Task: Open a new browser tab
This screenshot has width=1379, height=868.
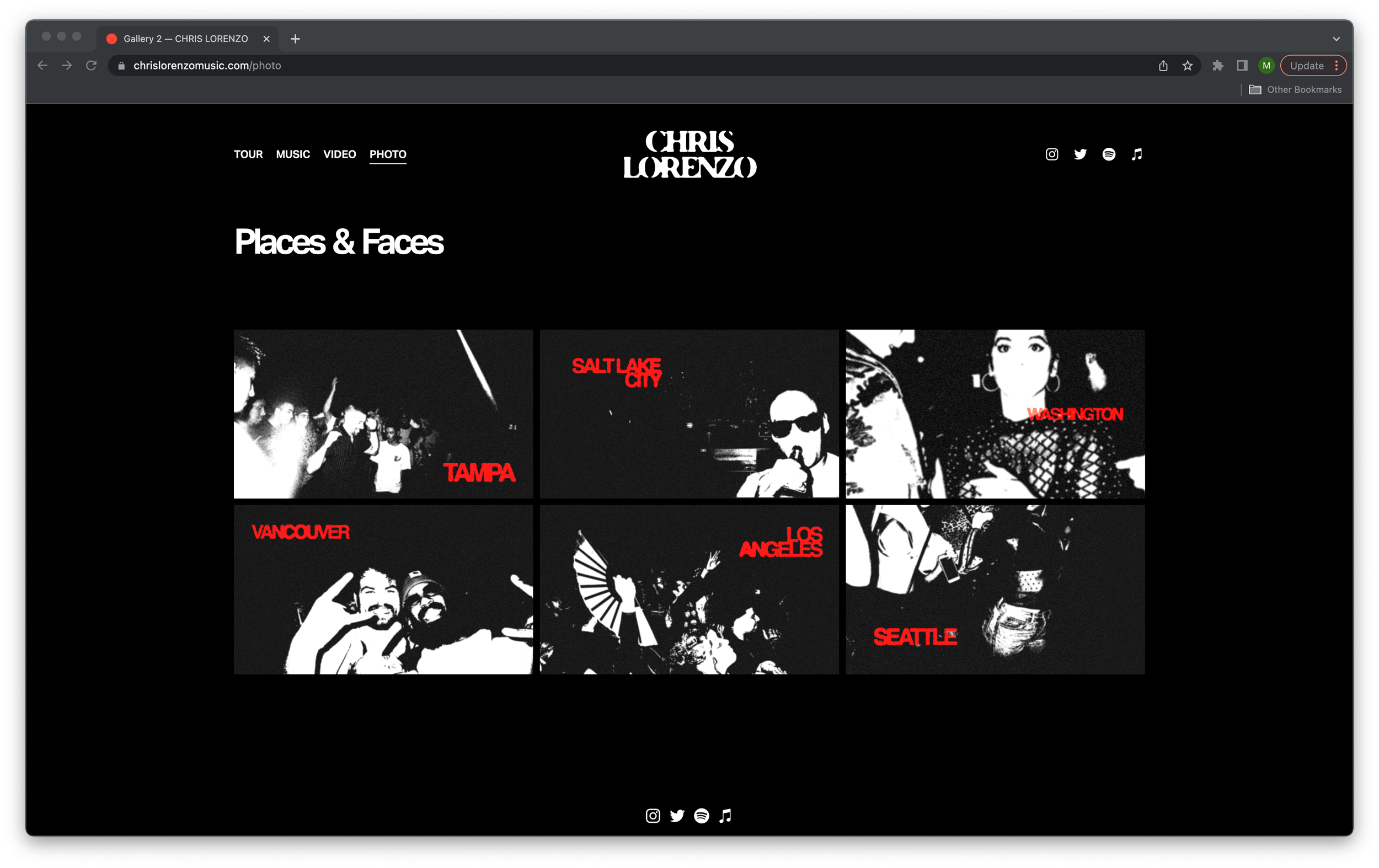Action: coord(296,39)
